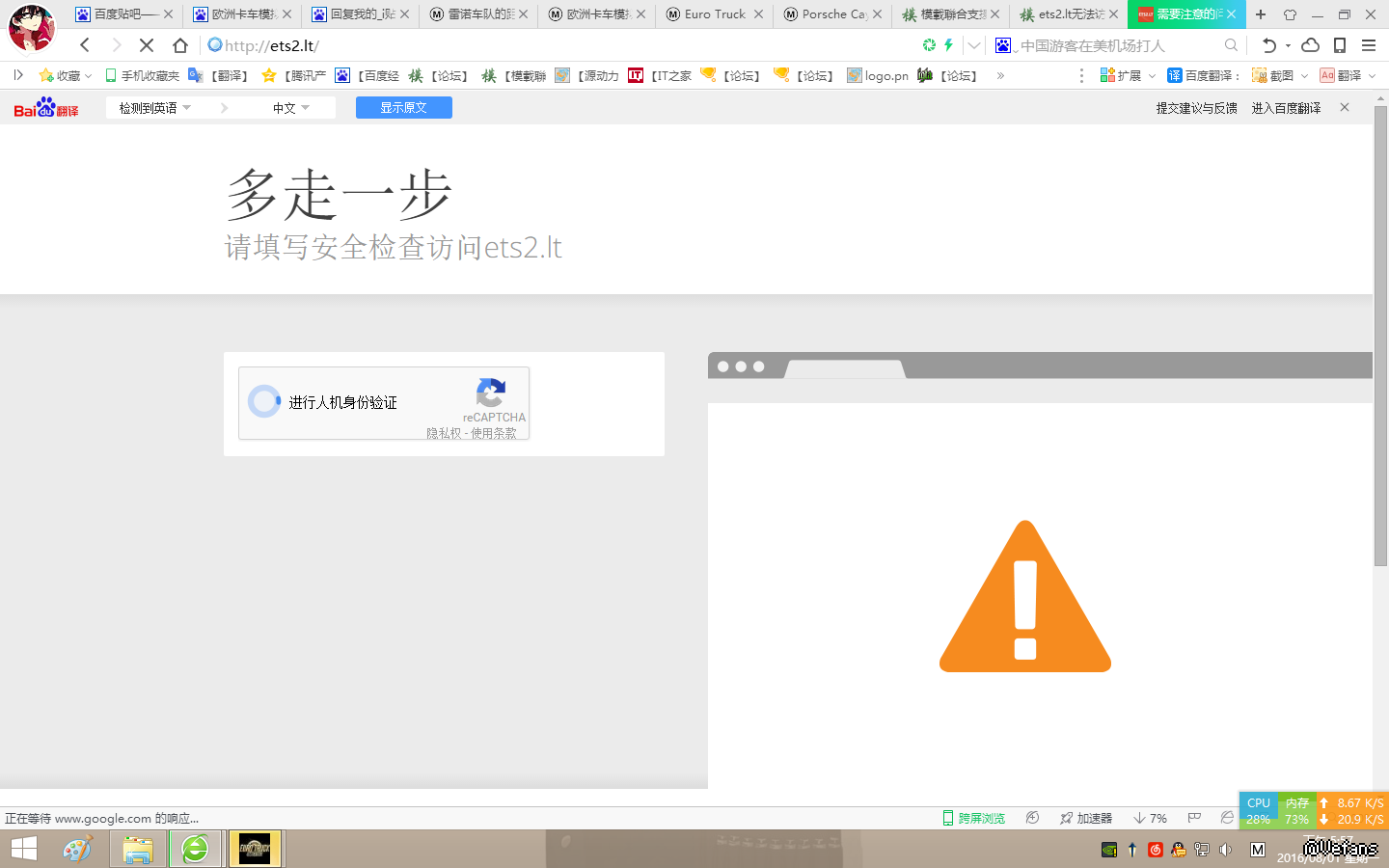The image size is (1389, 868).
Task: Open the File Explorer taskbar icon
Action: pyautogui.click(x=138, y=850)
